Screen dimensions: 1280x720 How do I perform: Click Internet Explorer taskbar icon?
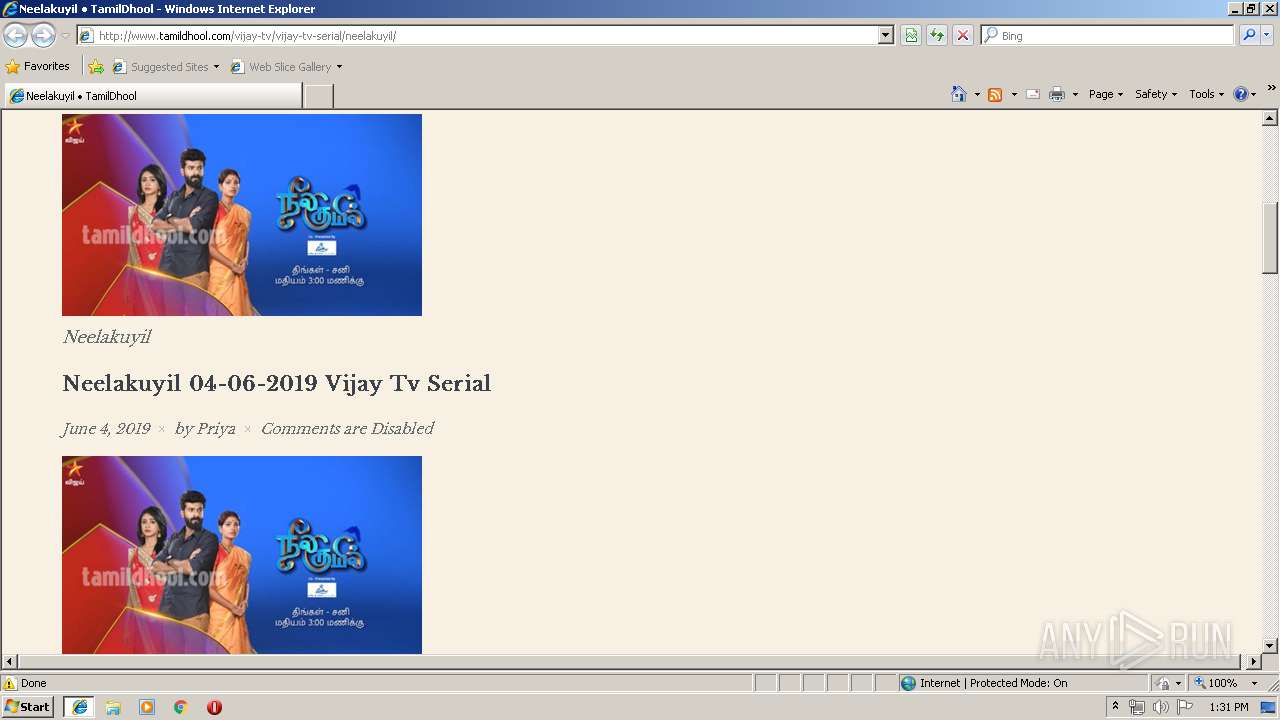point(79,707)
